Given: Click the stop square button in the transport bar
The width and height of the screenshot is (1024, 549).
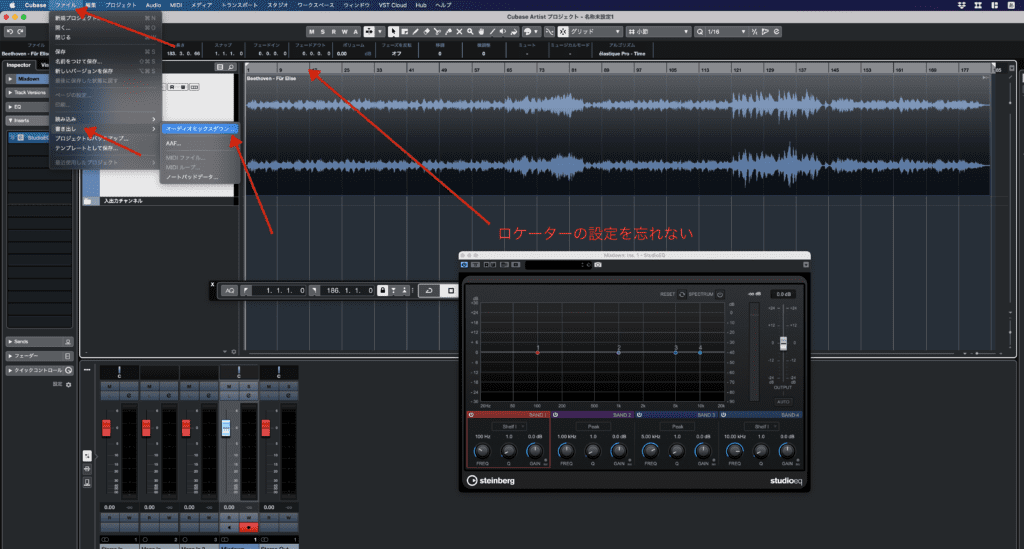Looking at the screenshot, I should (x=451, y=290).
